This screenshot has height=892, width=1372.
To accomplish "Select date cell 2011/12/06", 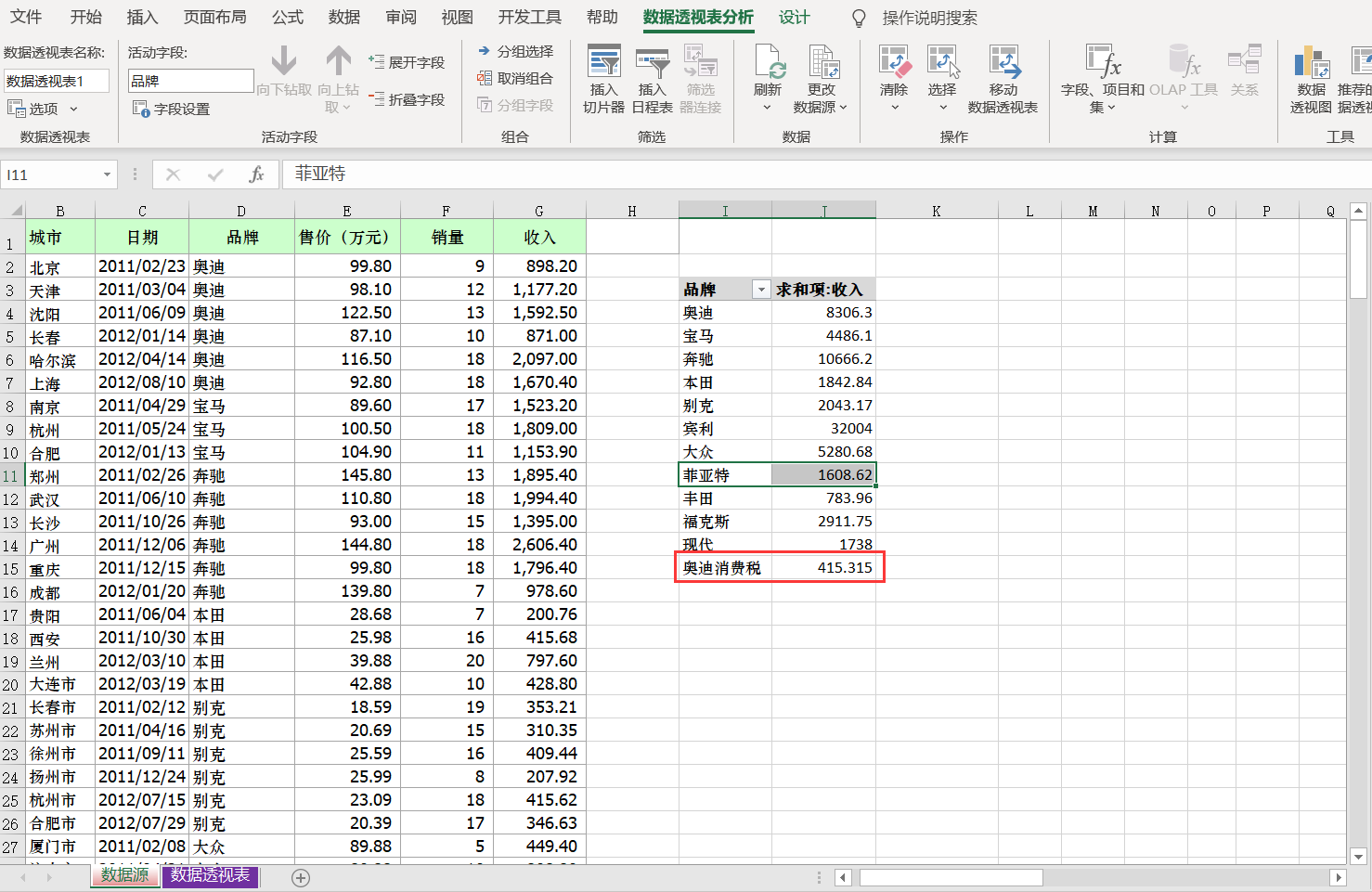I will [x=142, y=545].
